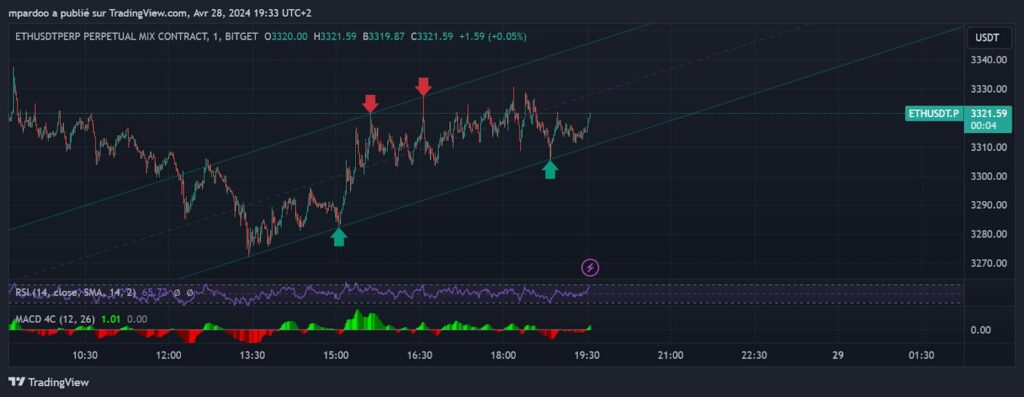Image resolution: width=1024 pixels, height=397 pixels.
Task: Click the 01:30 time axis label
Action: (x=921, y=356)
